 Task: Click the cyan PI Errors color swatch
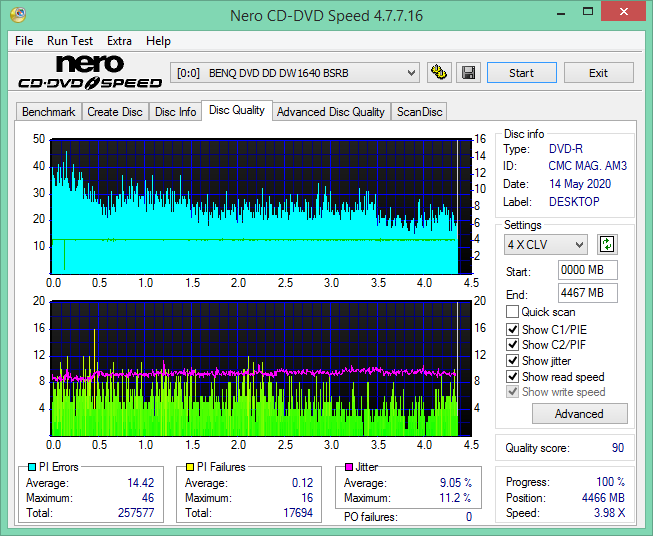(x=32, y=467)
